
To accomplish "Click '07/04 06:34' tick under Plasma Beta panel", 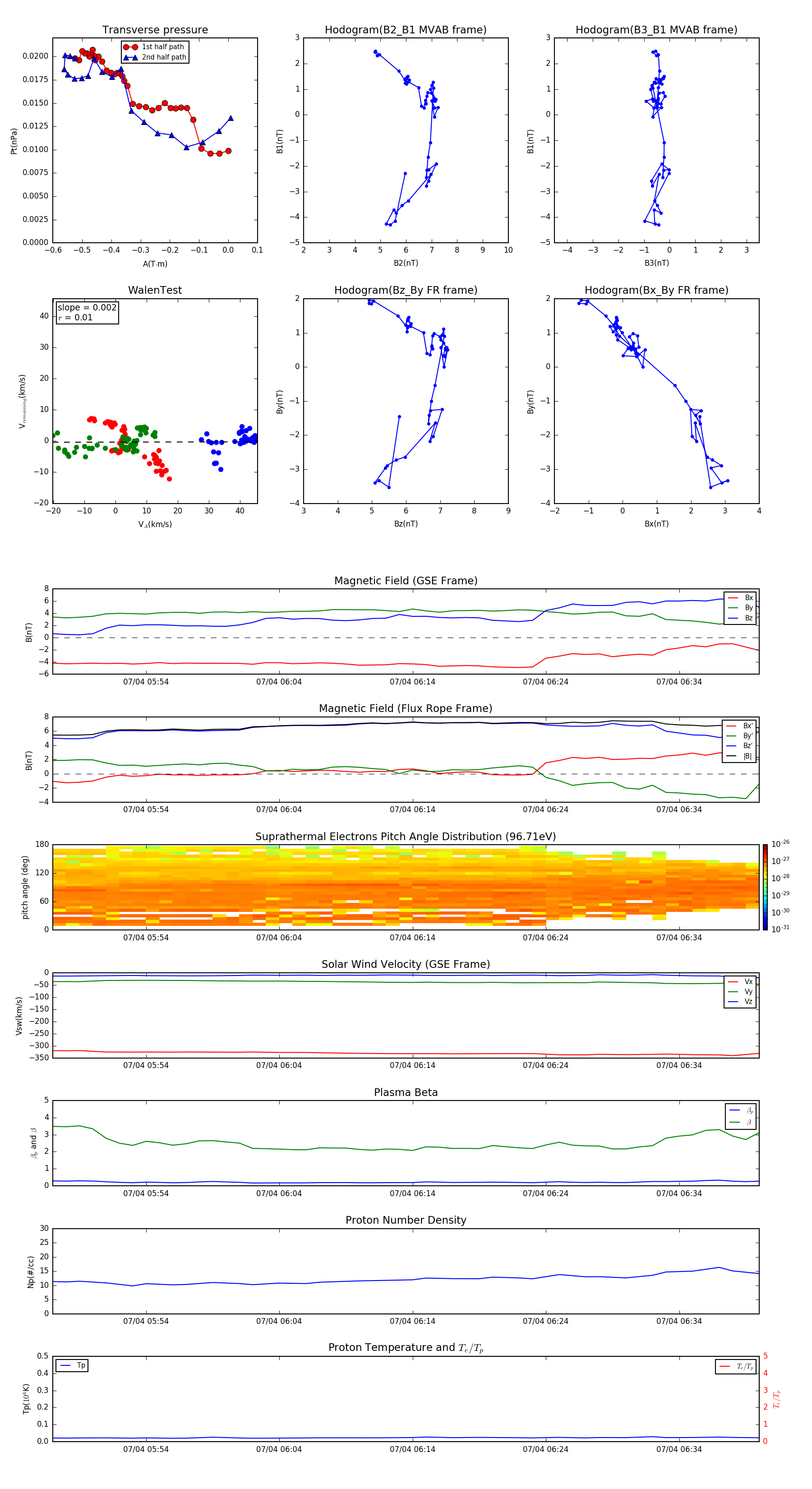I will 678,1193.
